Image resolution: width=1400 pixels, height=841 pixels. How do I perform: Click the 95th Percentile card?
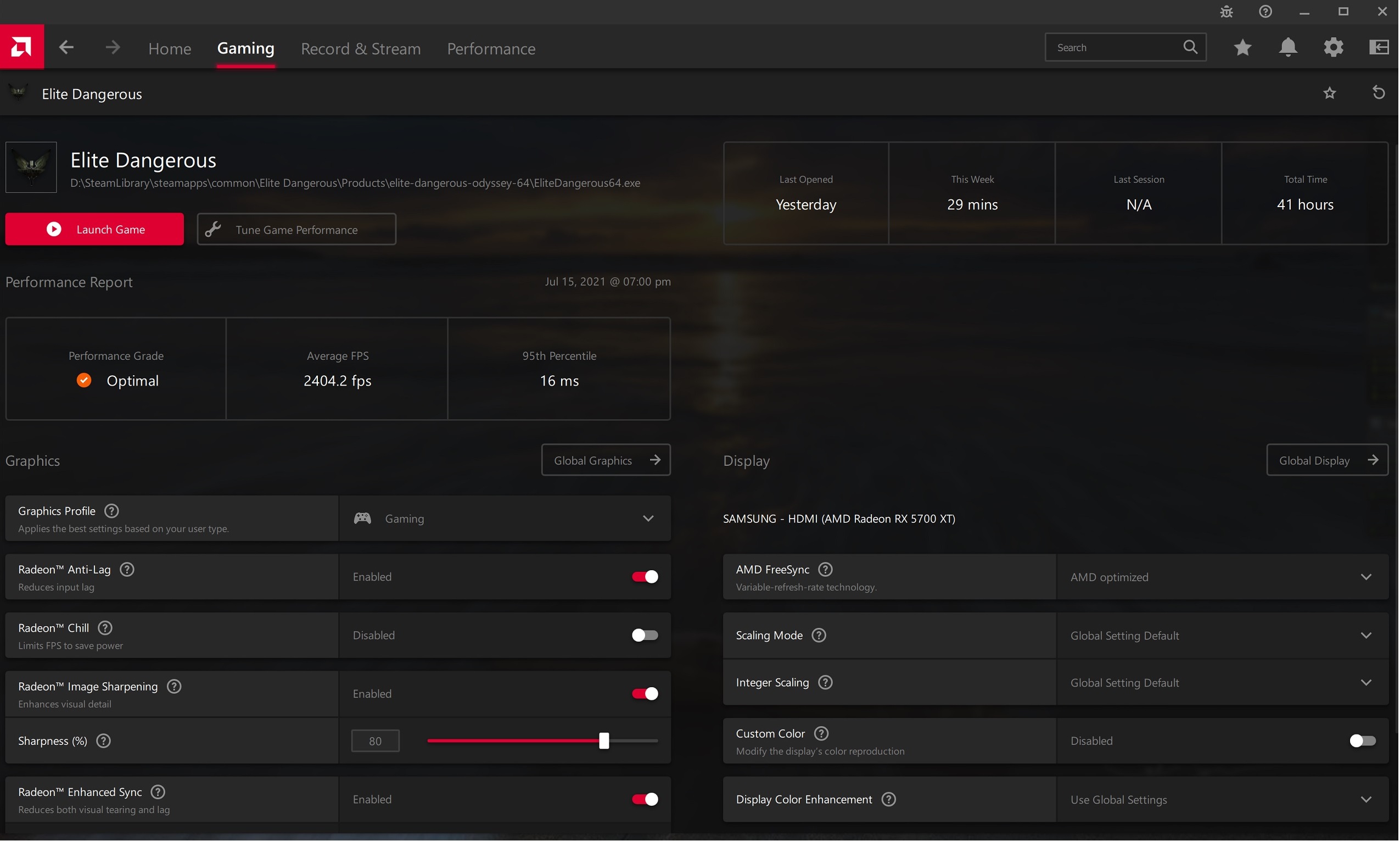[559, 369]
